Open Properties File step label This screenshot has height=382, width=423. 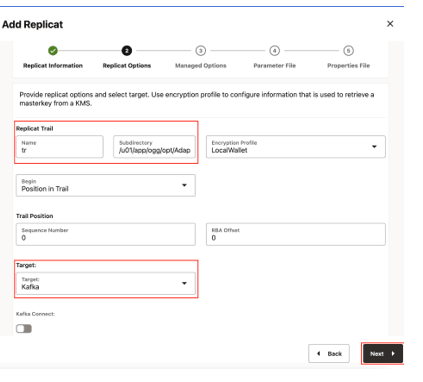click(348, 65)
